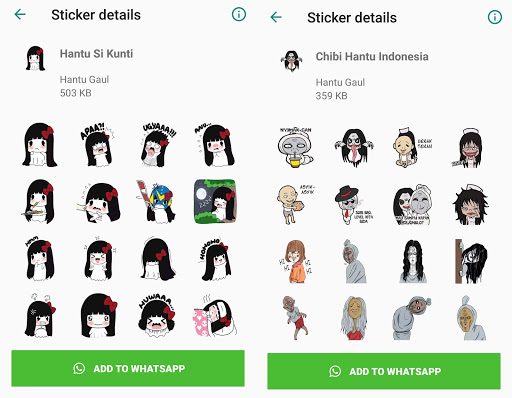This screenshot has height=398, width=512.
Task: Add Hantu Si Kunti pack to WhatsApp
Action: coord(128,368)
